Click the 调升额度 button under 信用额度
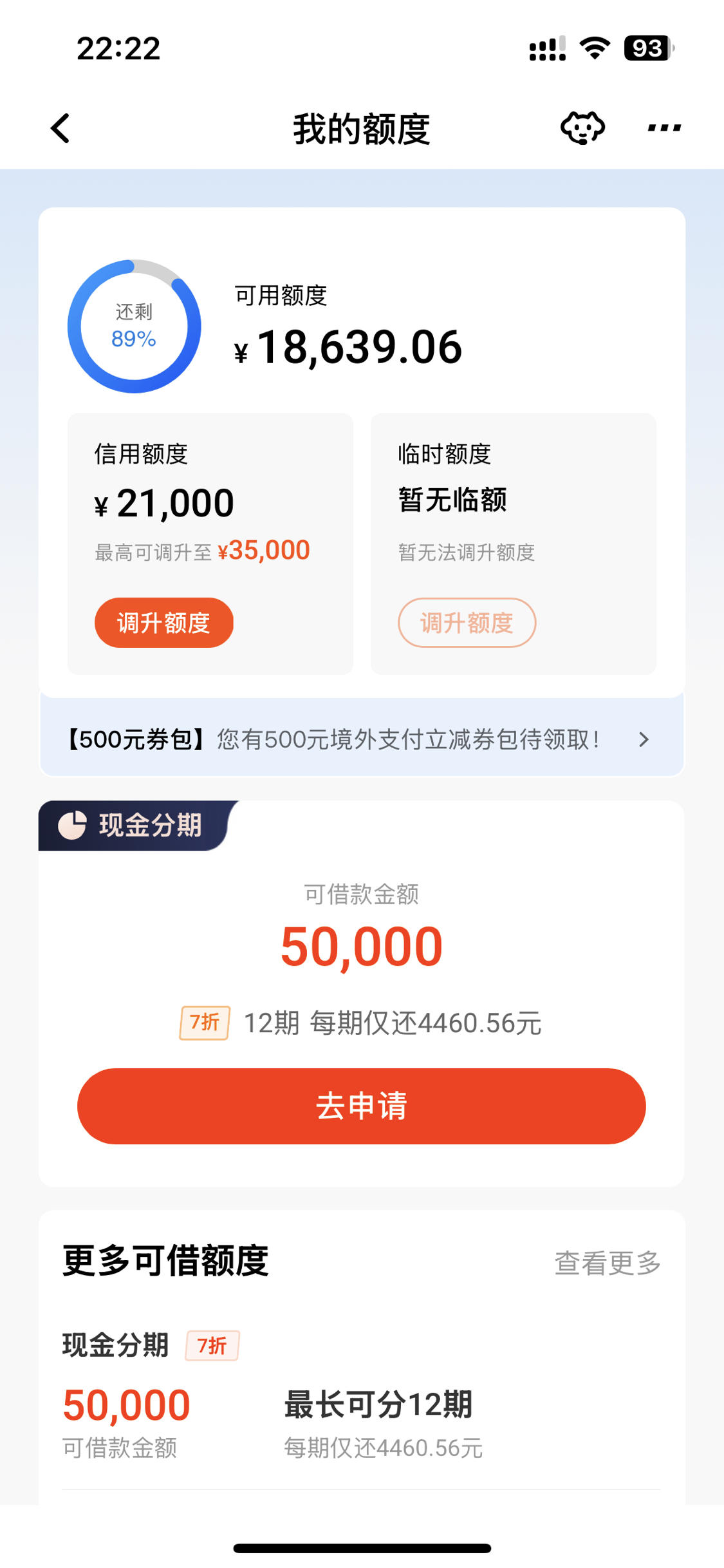This screenshot has width=724, height=1568. [164, 623]
